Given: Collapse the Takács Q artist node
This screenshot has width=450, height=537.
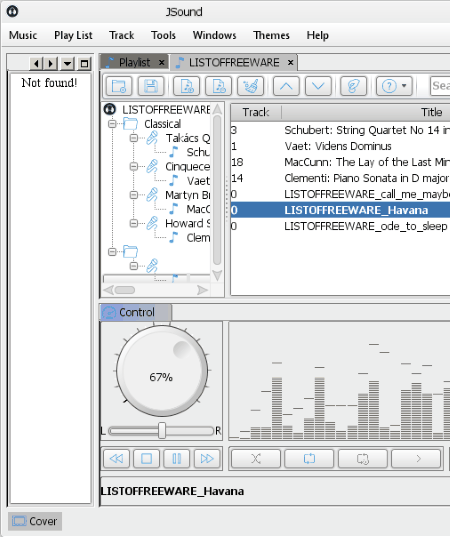Looking at the screenshot, I should pyautogui.click(x=134, y=138).
